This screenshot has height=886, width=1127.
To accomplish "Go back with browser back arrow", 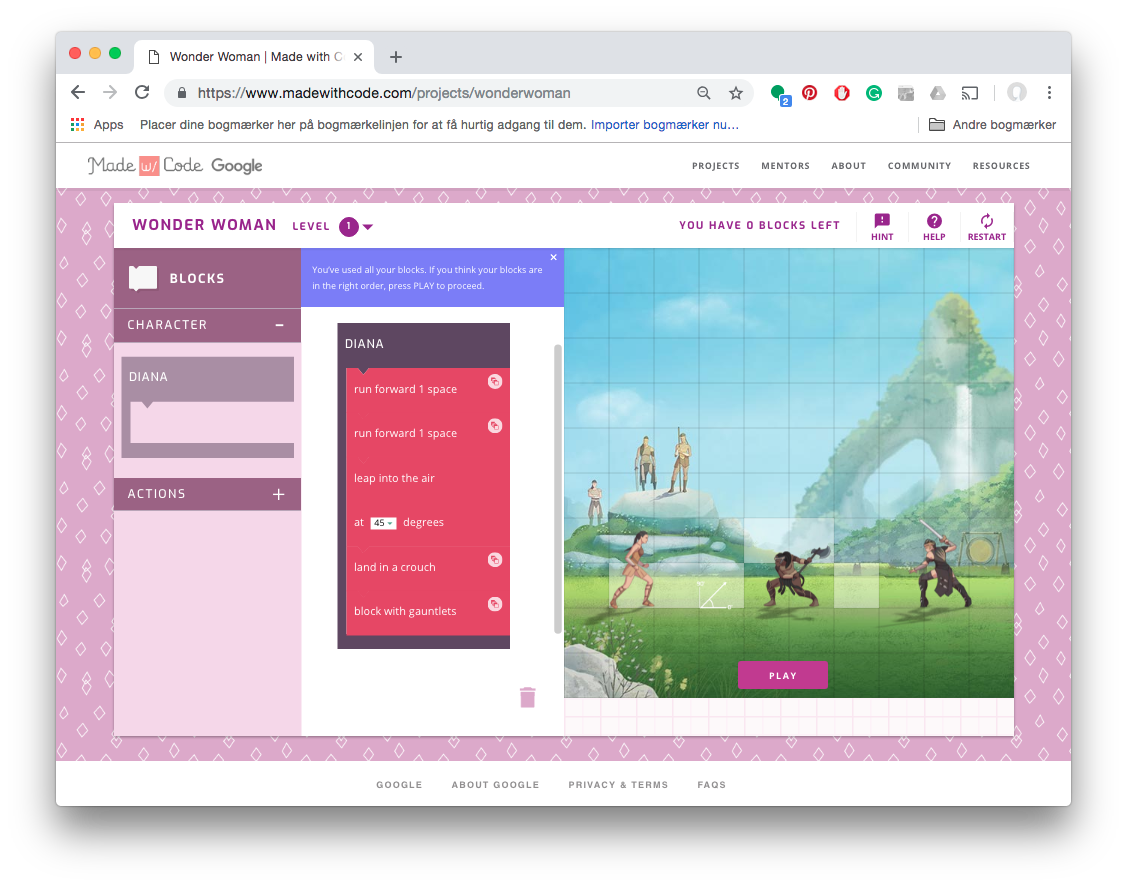I will pyautogui.click(x=78, y=93).
